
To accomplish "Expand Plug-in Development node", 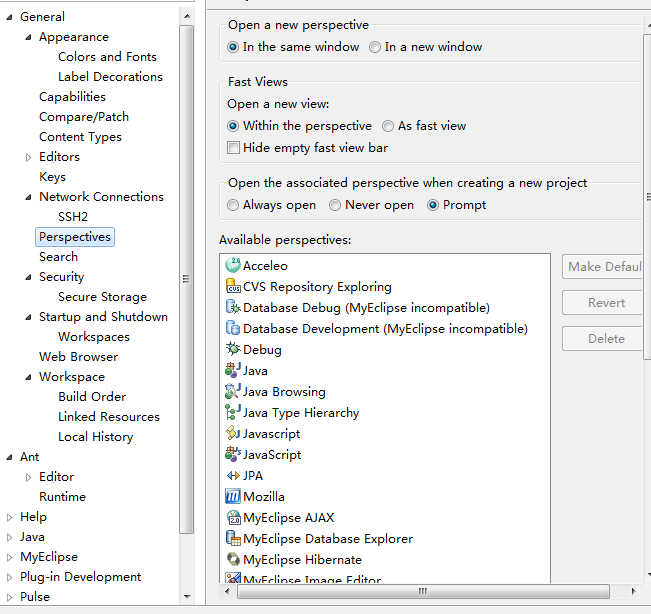I will tap(10, 577).
